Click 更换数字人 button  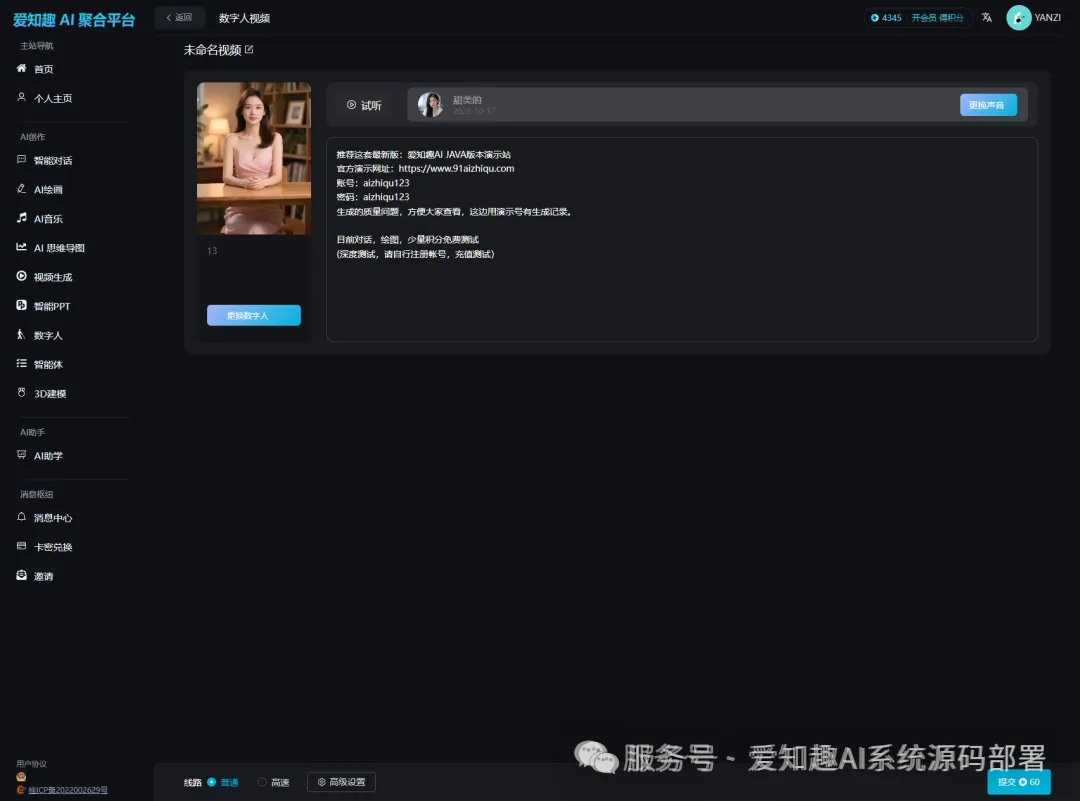[x=253, y=315]
